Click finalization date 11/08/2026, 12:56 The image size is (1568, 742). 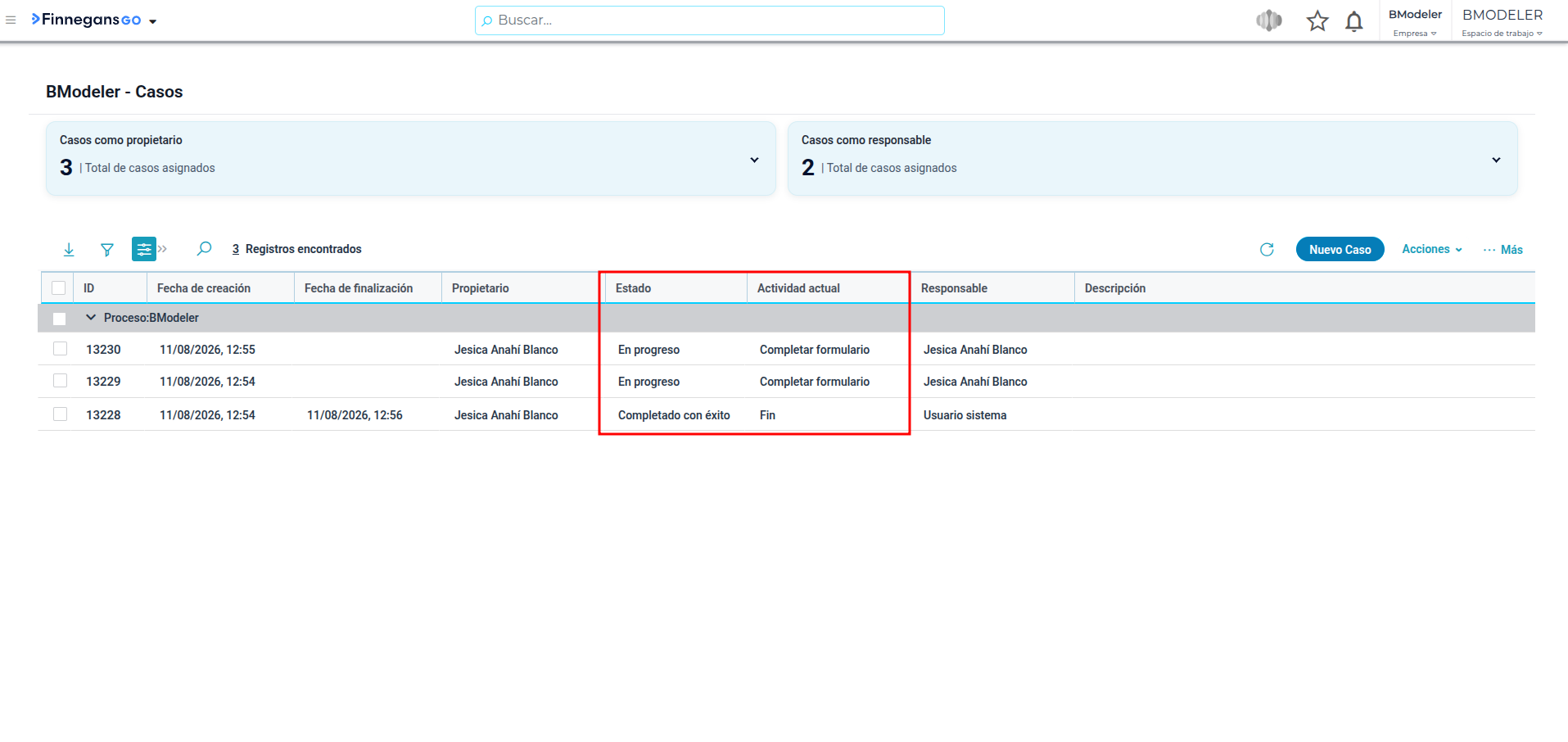(355, 415)
